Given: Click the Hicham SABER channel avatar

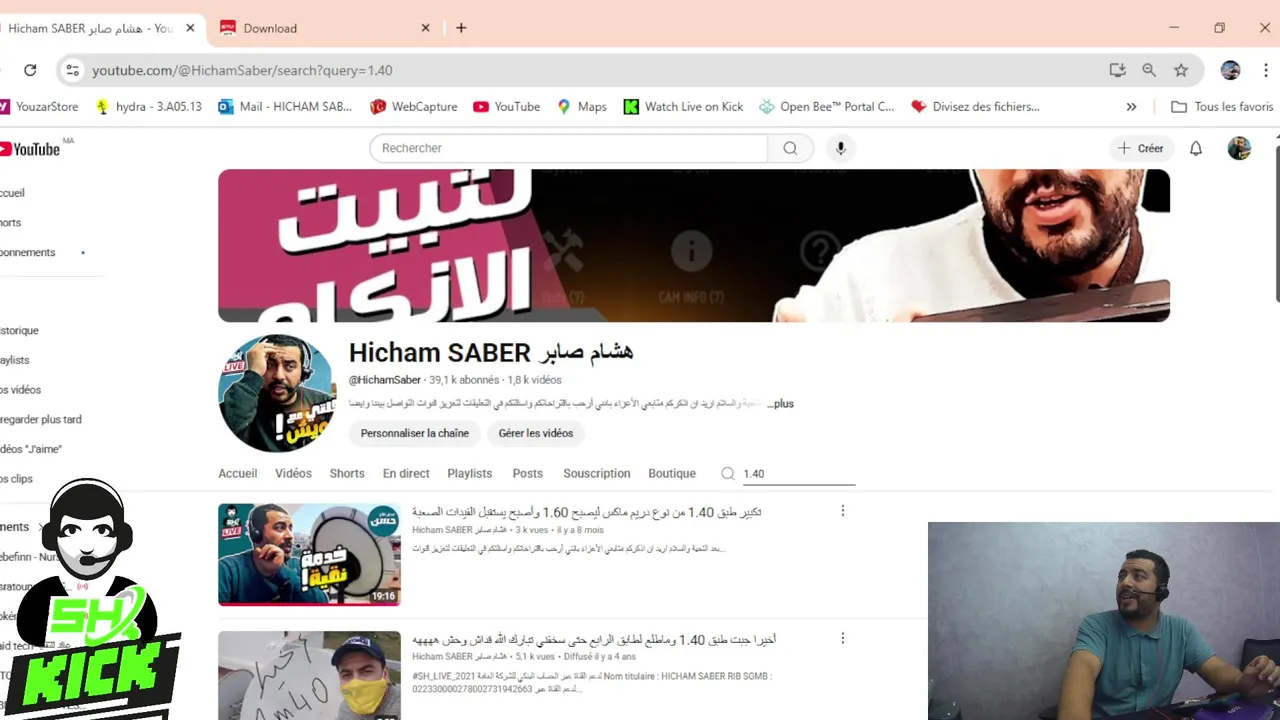Looking at the screenshot, I should point(277,393).
